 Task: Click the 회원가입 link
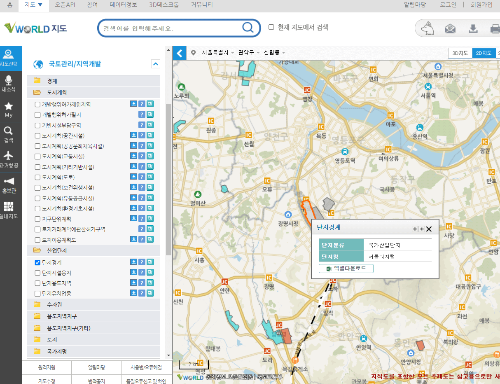[x=481, y=5]
